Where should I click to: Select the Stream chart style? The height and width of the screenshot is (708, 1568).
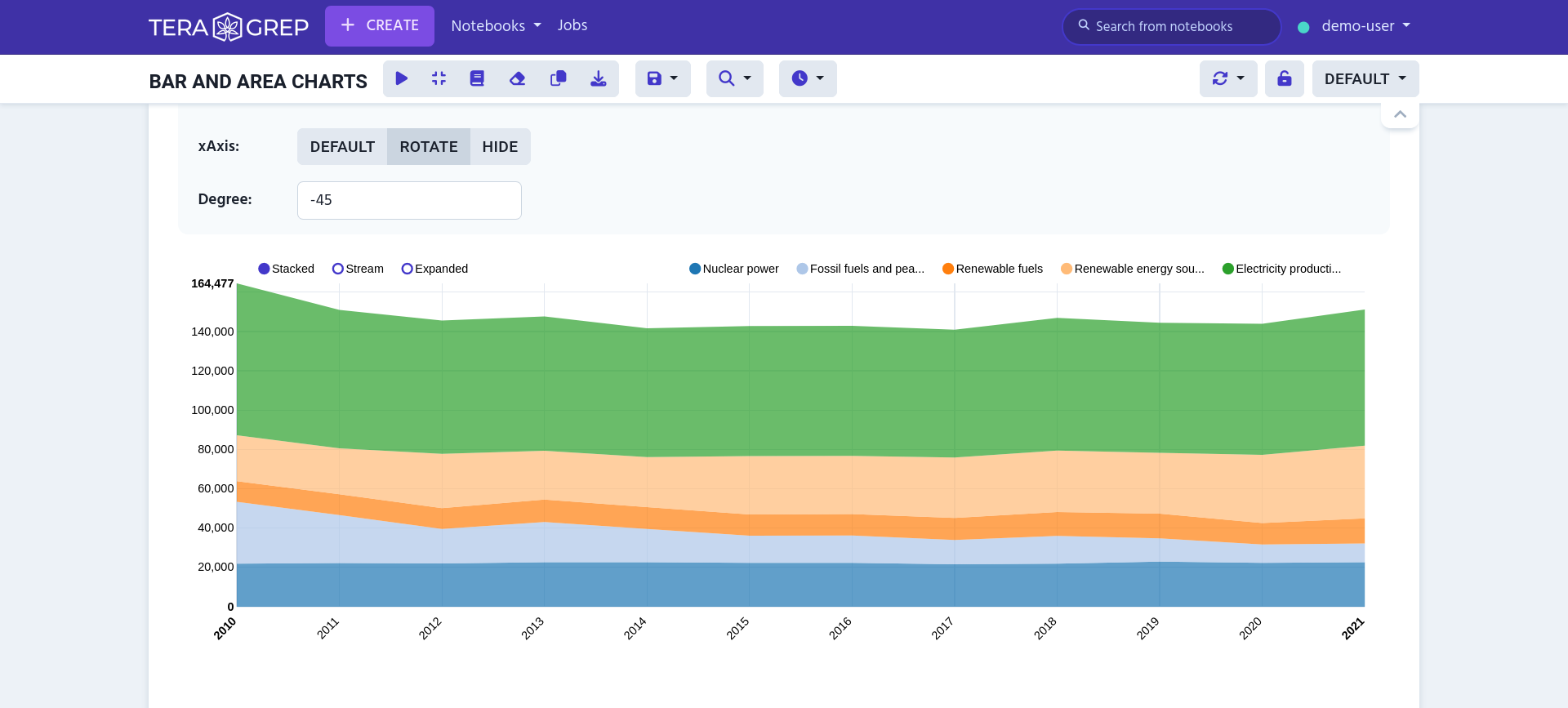[358, 269]
